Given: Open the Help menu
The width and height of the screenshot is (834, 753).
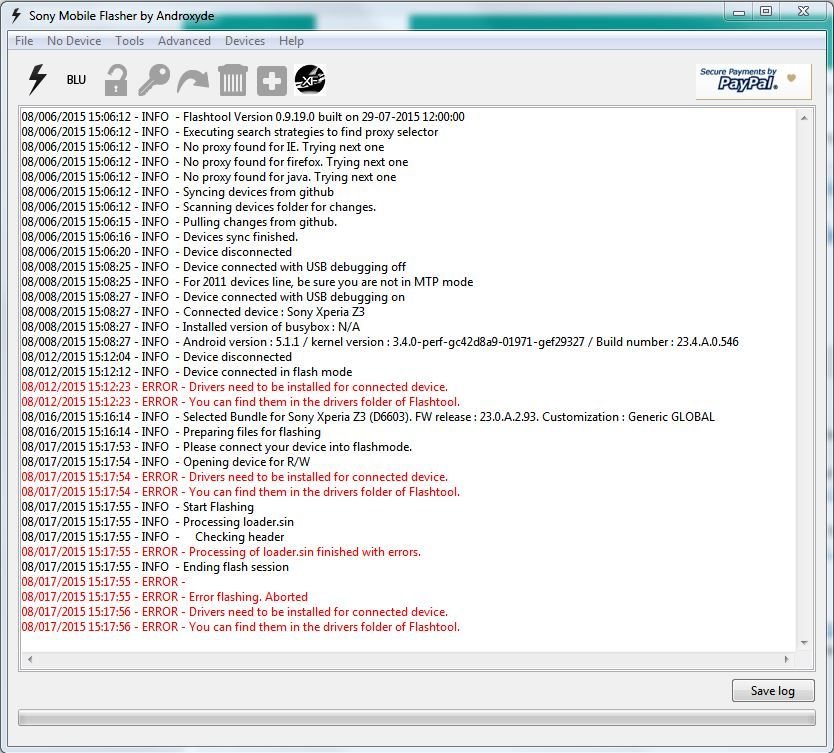Looking at the screenshot, I should pos(291,41).
